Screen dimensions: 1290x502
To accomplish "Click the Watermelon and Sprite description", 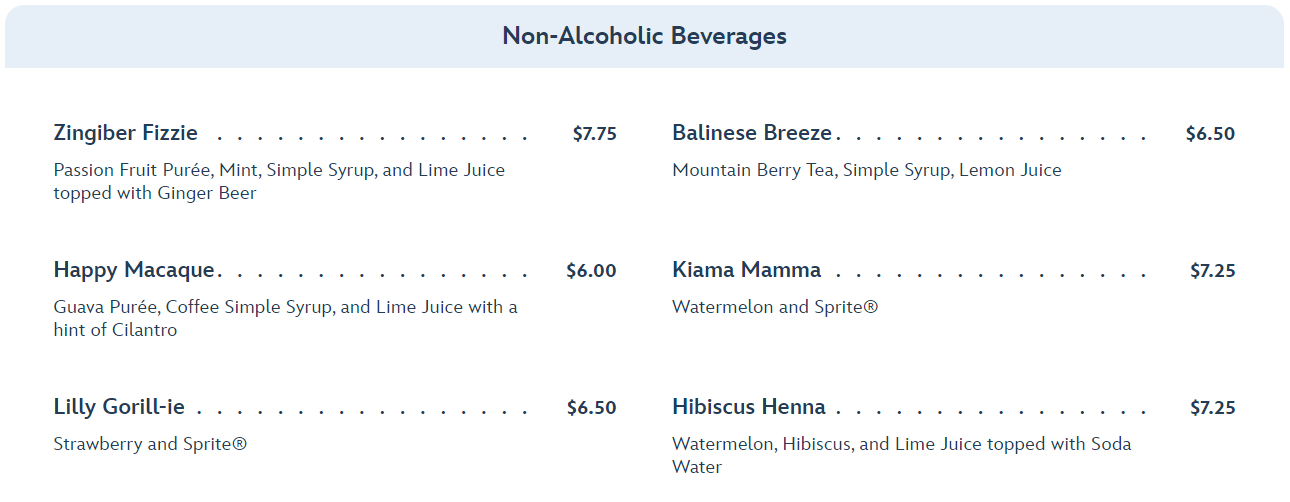I will tap(775, 307).
